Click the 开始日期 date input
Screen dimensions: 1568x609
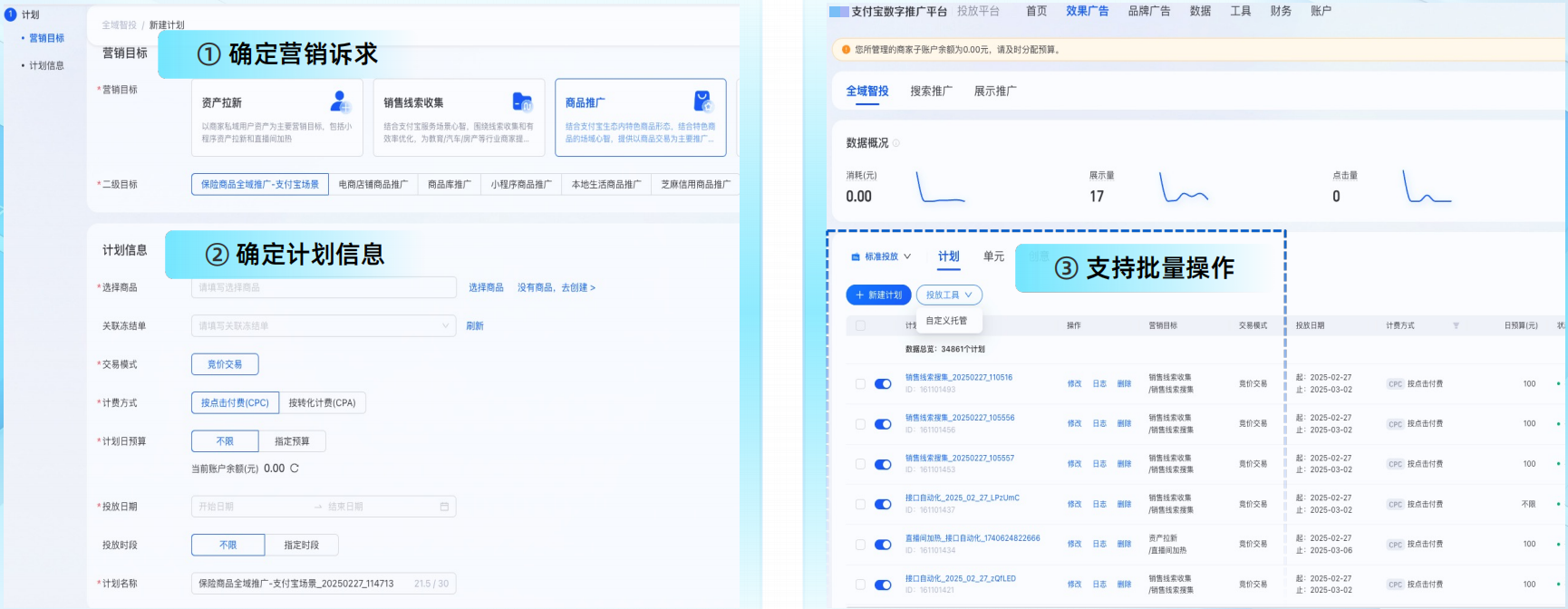point(249,507)
